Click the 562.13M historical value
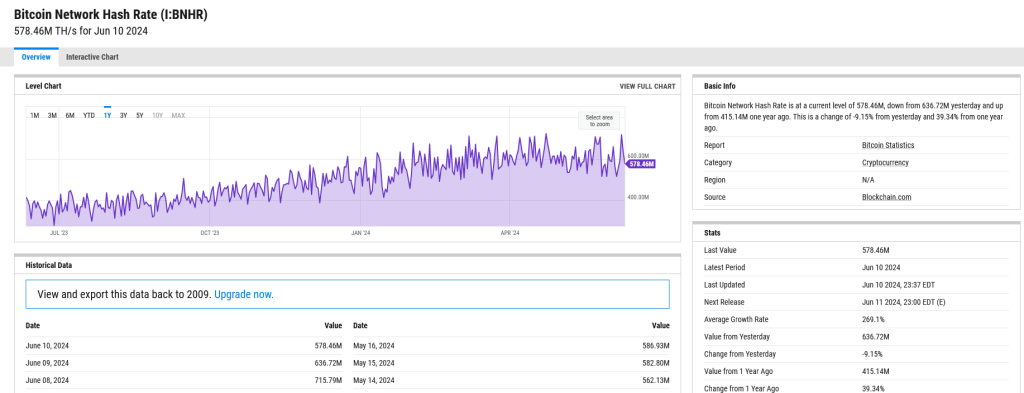 pyautogui.click(x=656, y=380)
